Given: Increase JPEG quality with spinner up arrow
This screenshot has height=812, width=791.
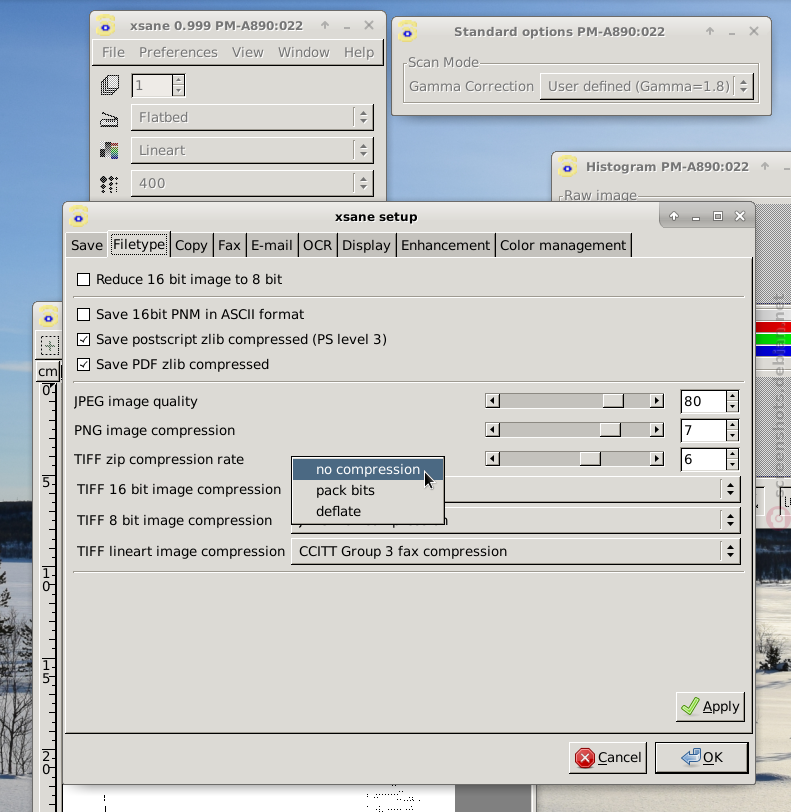Looking at the screenshot, I should pyautogui.click(x=732, y=396).
